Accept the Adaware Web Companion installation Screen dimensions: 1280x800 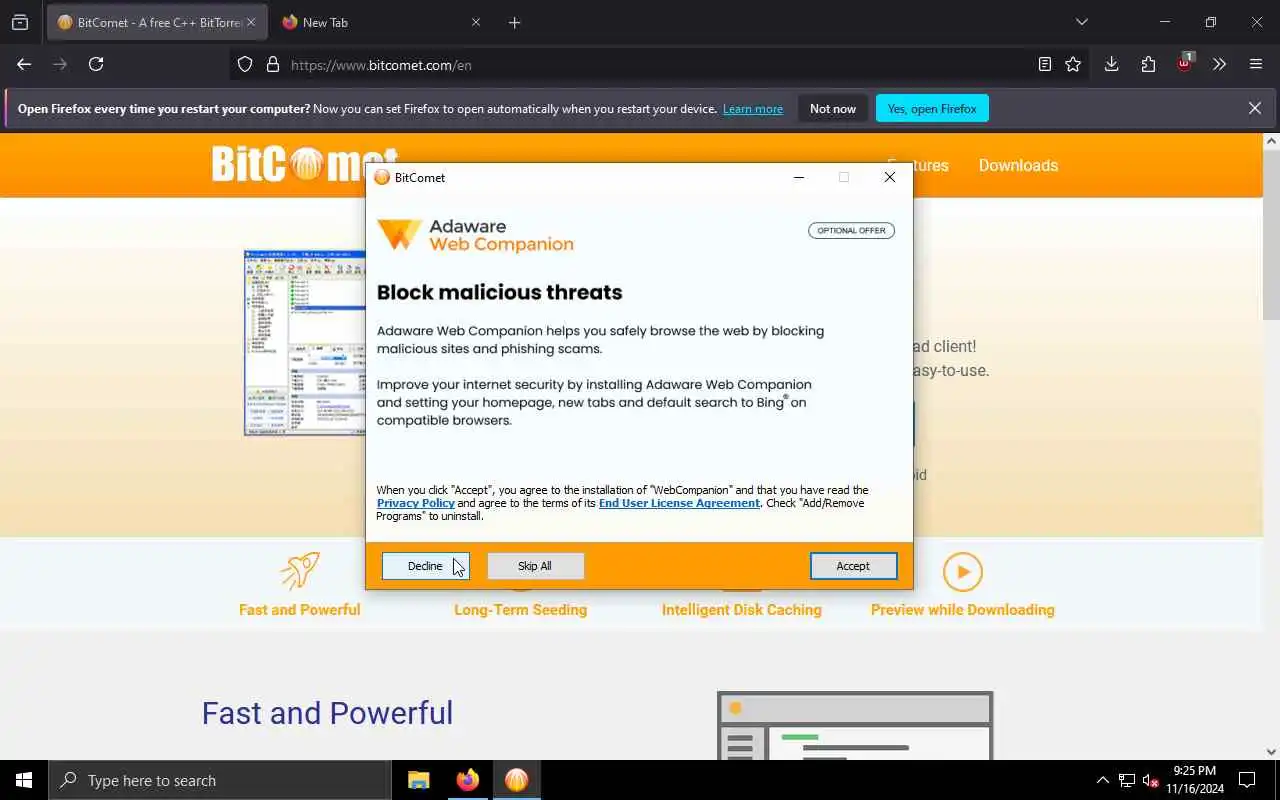pos(853,566)
